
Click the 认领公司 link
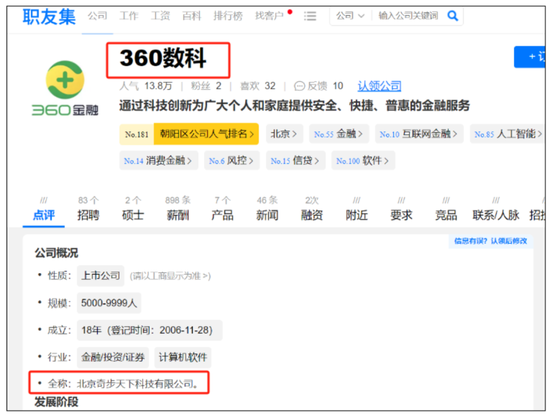tap(379, 86)
